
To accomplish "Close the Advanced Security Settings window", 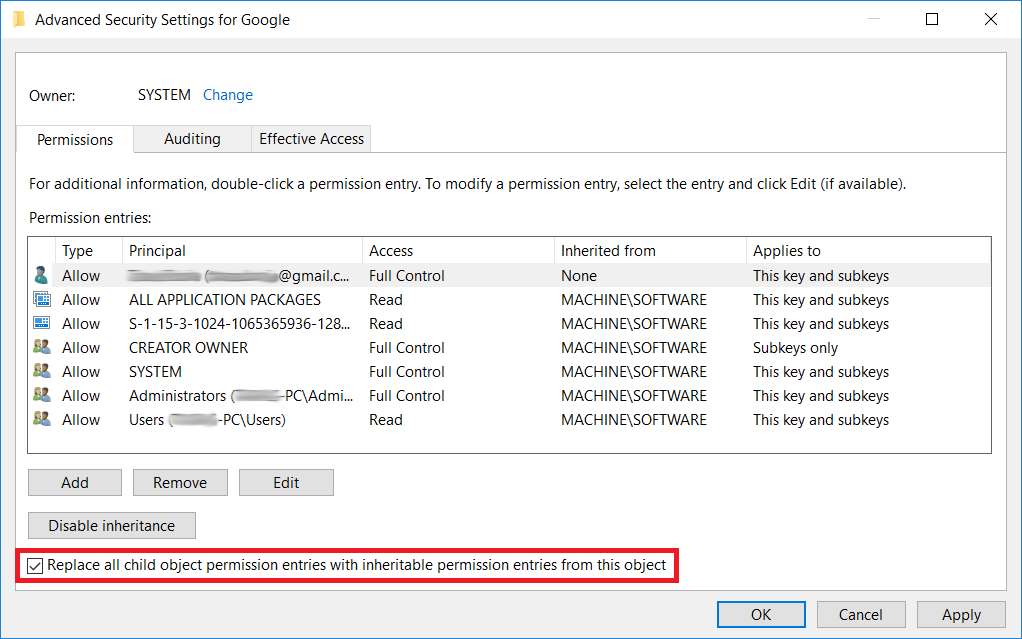I will click(991, 19).
